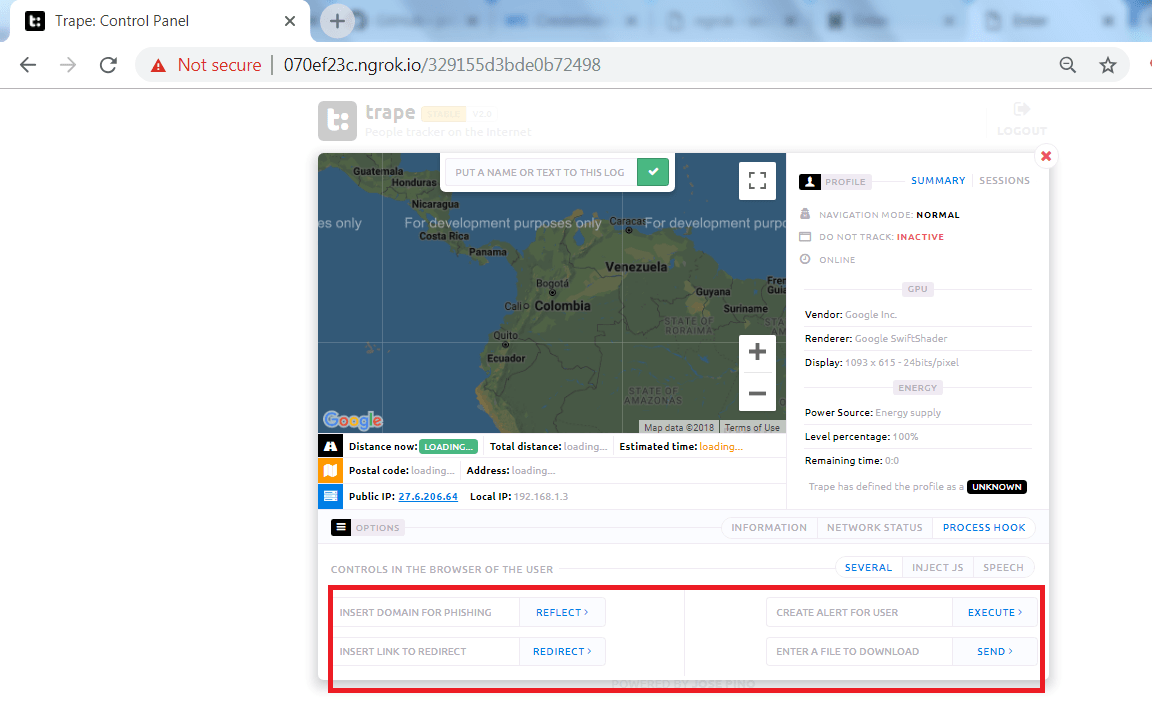Toggle fullscreen map view
The image size is (1152, 704).
757,181
